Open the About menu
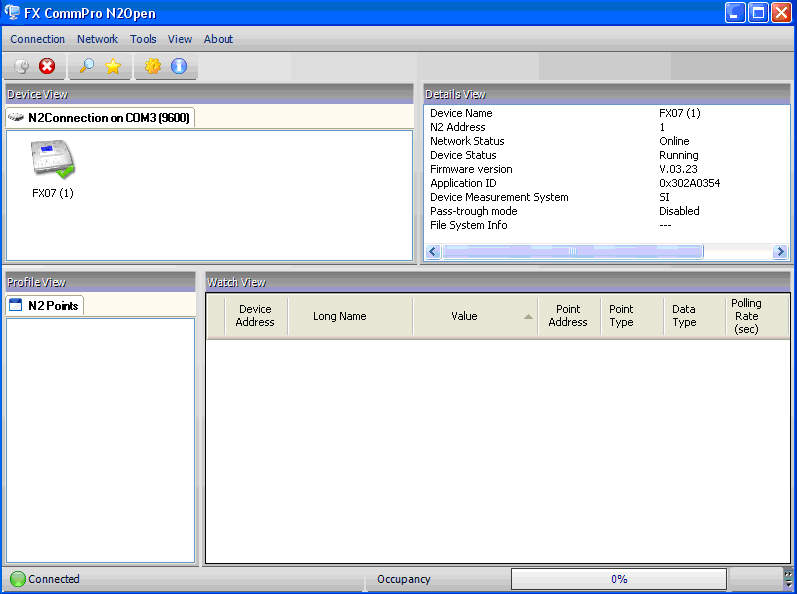This screenshot has width=797, height=594. (x=218, y=39)
